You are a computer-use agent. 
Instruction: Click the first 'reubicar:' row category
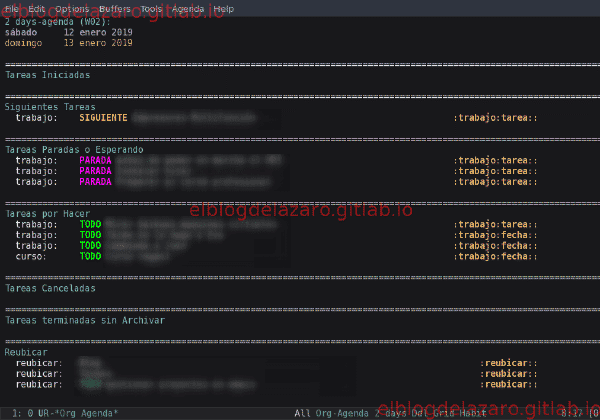39,363
